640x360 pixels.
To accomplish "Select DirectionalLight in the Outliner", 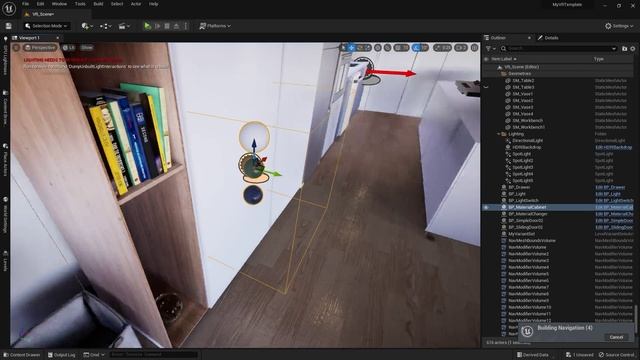I will [528, 140].
